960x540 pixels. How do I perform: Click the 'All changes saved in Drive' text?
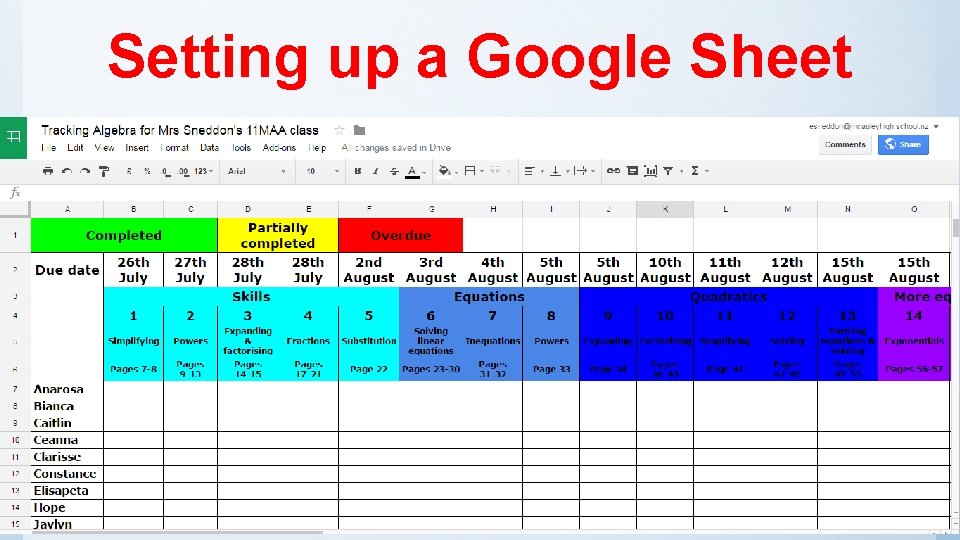(396, 148)
